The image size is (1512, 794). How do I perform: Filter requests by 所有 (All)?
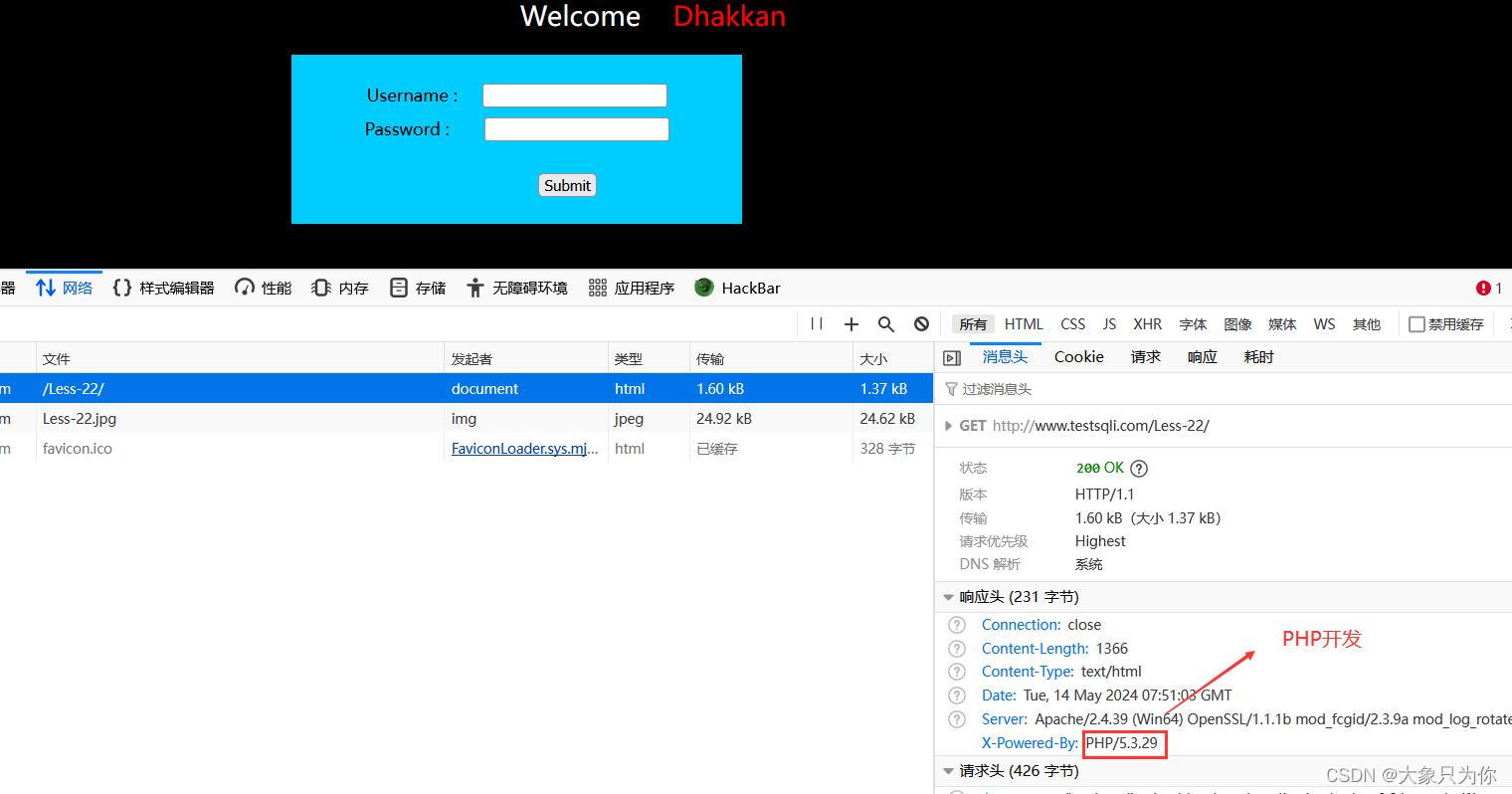coord(973,324)
